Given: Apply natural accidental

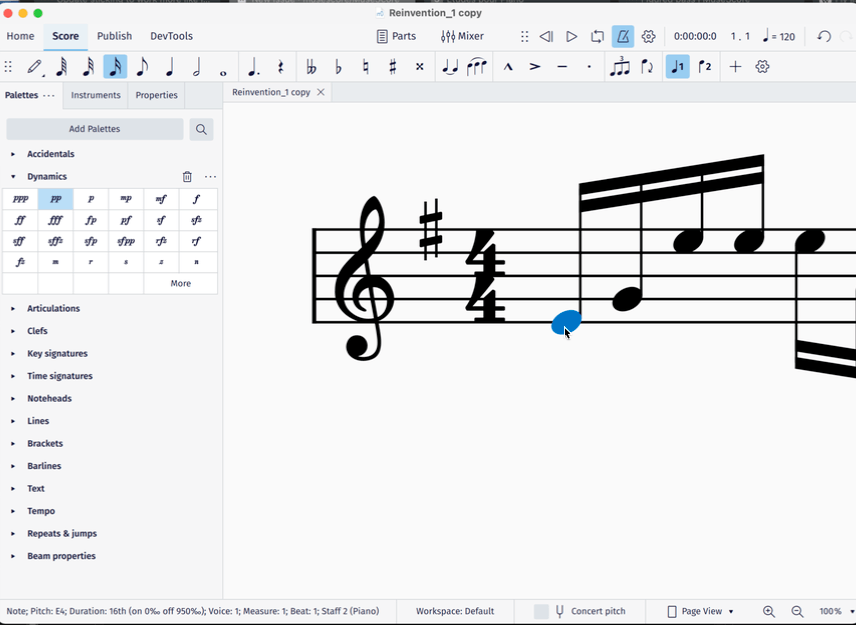Looking at the screenshot, I should (365, 67).
